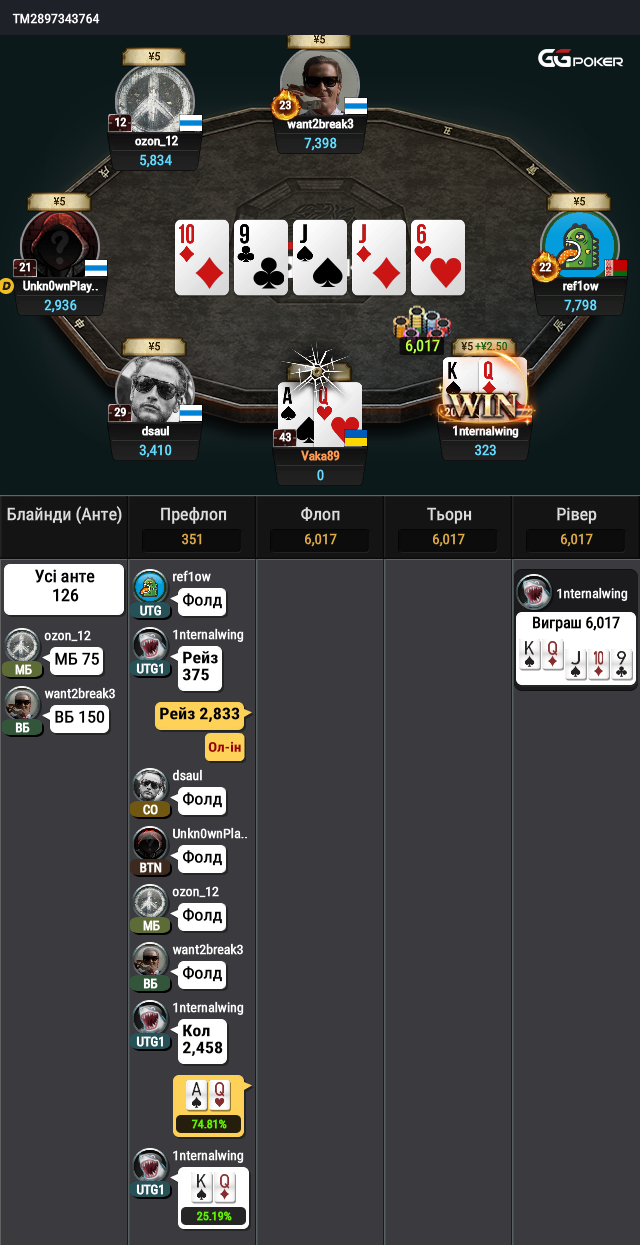Screen dimensions: 640x1245
Task: Open dsaul's player avatar at table
Action: (153, 392)
